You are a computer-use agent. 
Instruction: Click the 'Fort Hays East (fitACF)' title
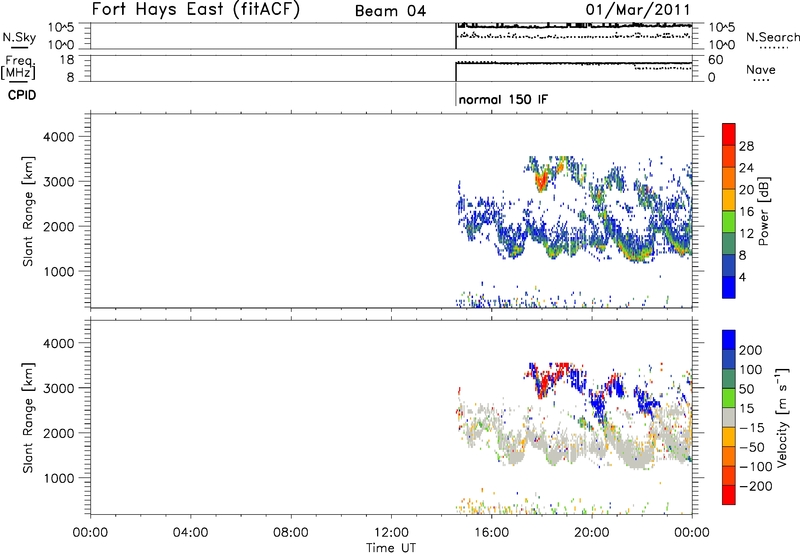tap(195, 9)
